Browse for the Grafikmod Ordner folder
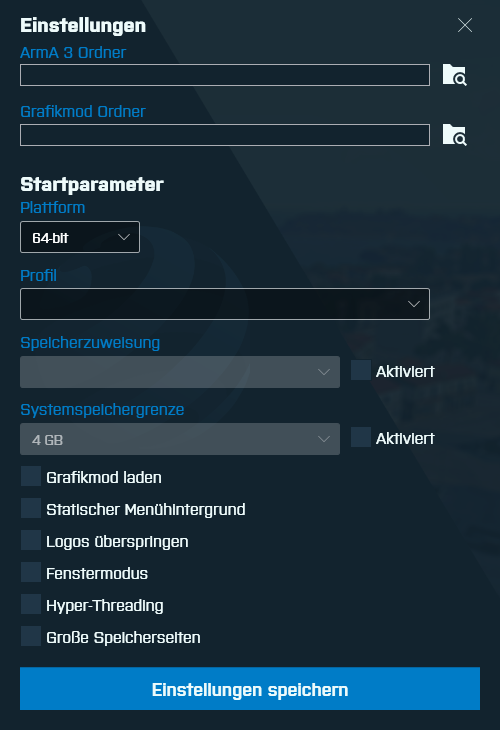Viewport: 500px width, 730px height. [x=454, y=135]
